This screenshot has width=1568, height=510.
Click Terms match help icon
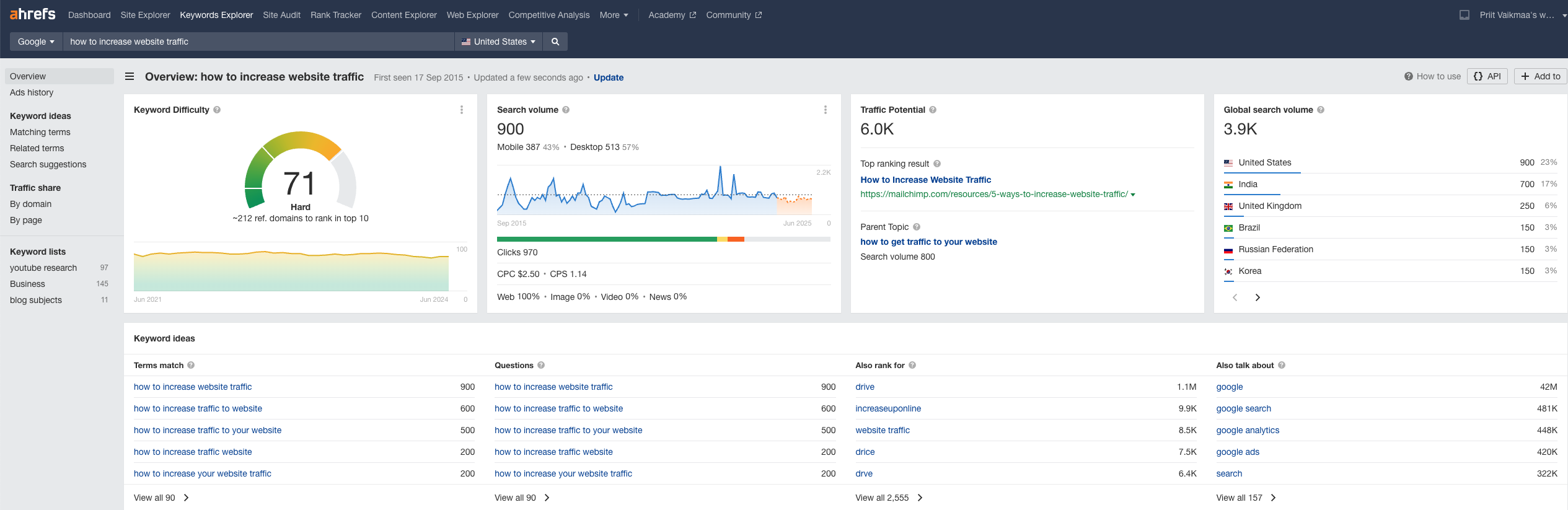(x=191, y=365)
